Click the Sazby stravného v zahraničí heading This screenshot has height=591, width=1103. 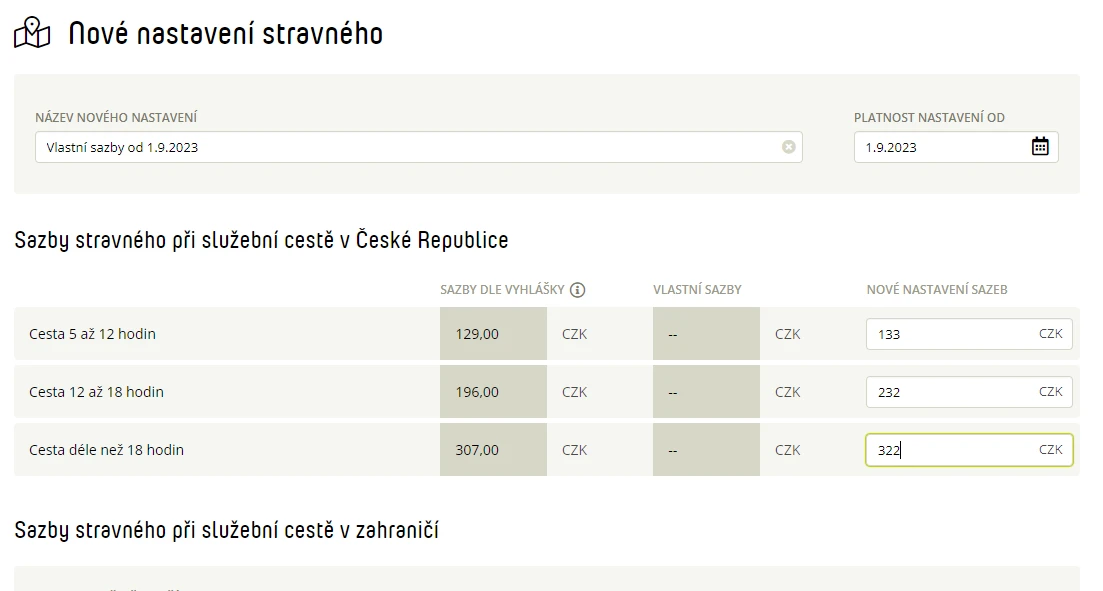pyautogui.click(x=227, y=530)
